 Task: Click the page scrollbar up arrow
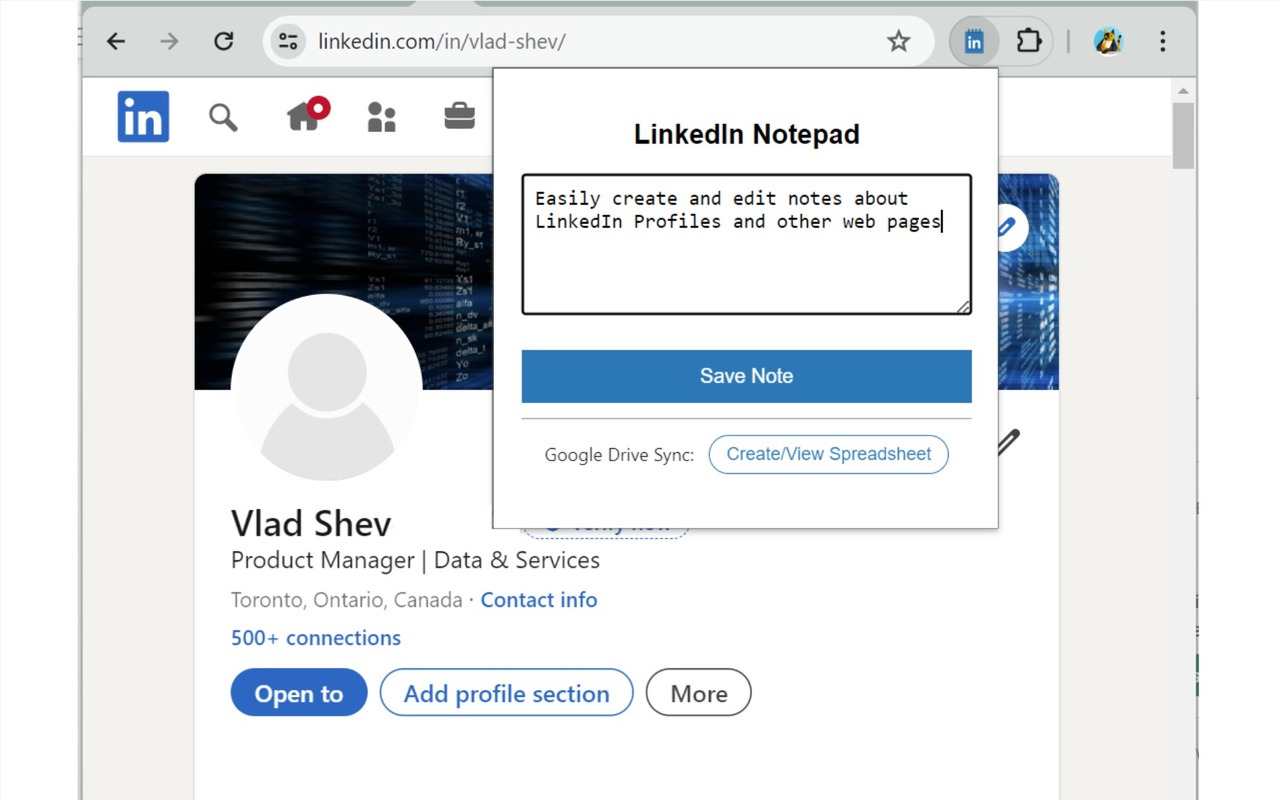click(x=1184, y=91)
